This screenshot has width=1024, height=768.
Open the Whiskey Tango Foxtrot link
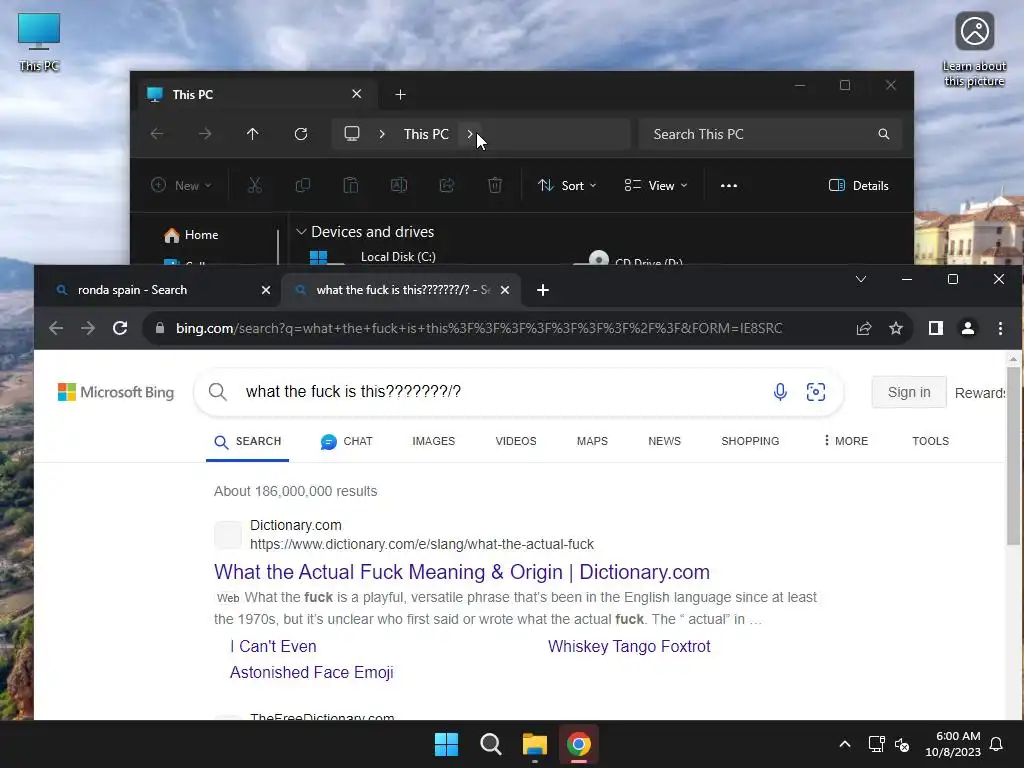[629, 647]
